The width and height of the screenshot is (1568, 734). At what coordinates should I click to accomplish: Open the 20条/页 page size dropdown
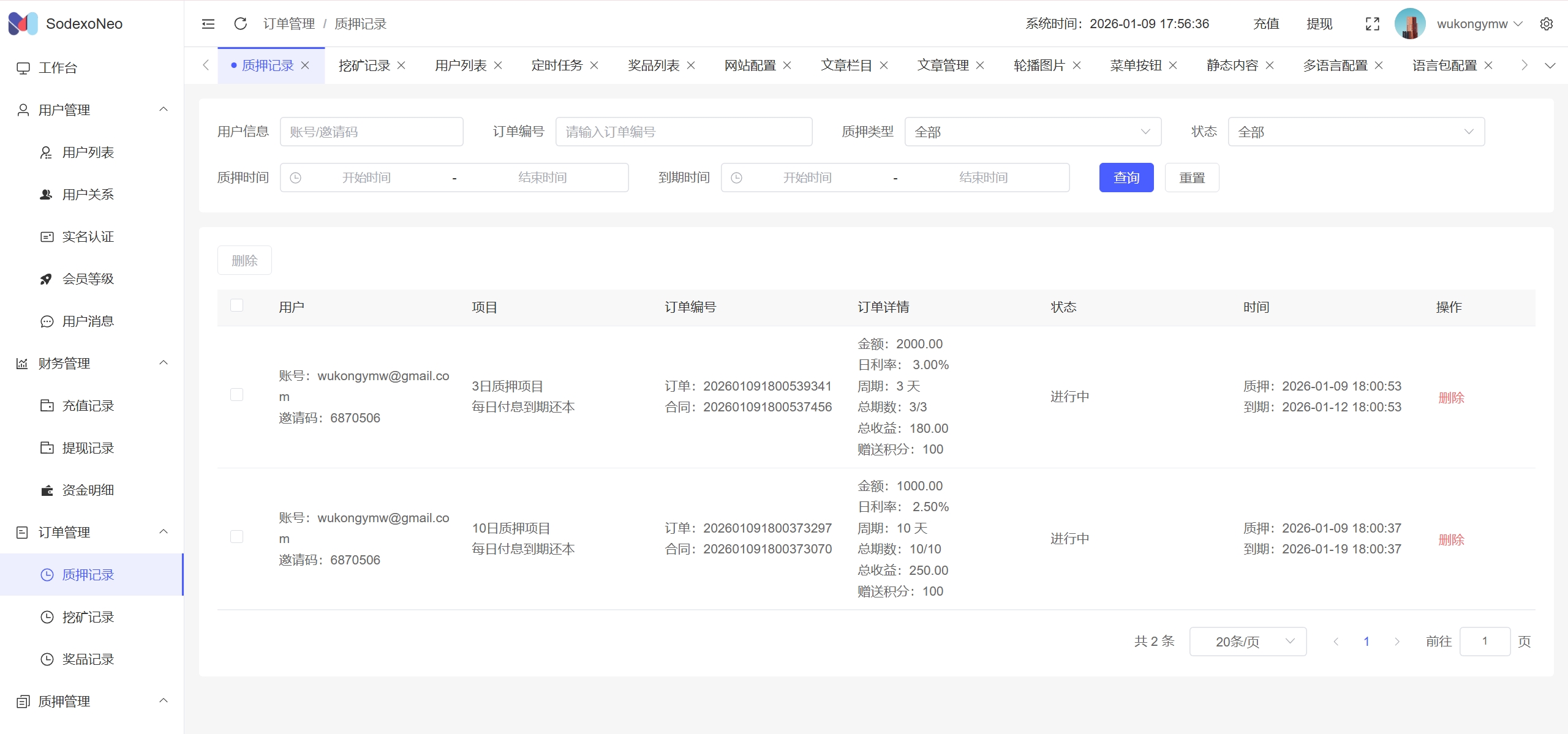click(x=1247, y=642)
